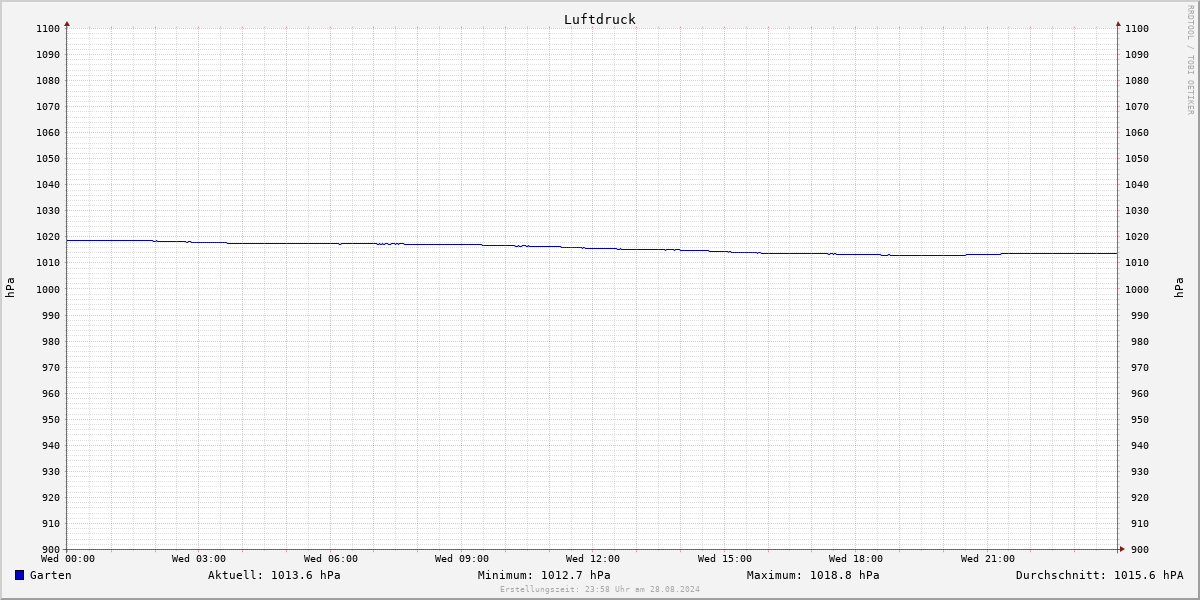Click the 1050 label on left axis
This screenshot has width=1200, height=600.
pos(48,159)
